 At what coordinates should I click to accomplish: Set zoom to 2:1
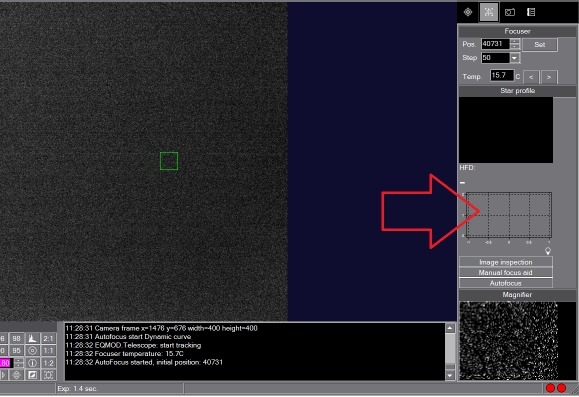(x=48, y=338)
